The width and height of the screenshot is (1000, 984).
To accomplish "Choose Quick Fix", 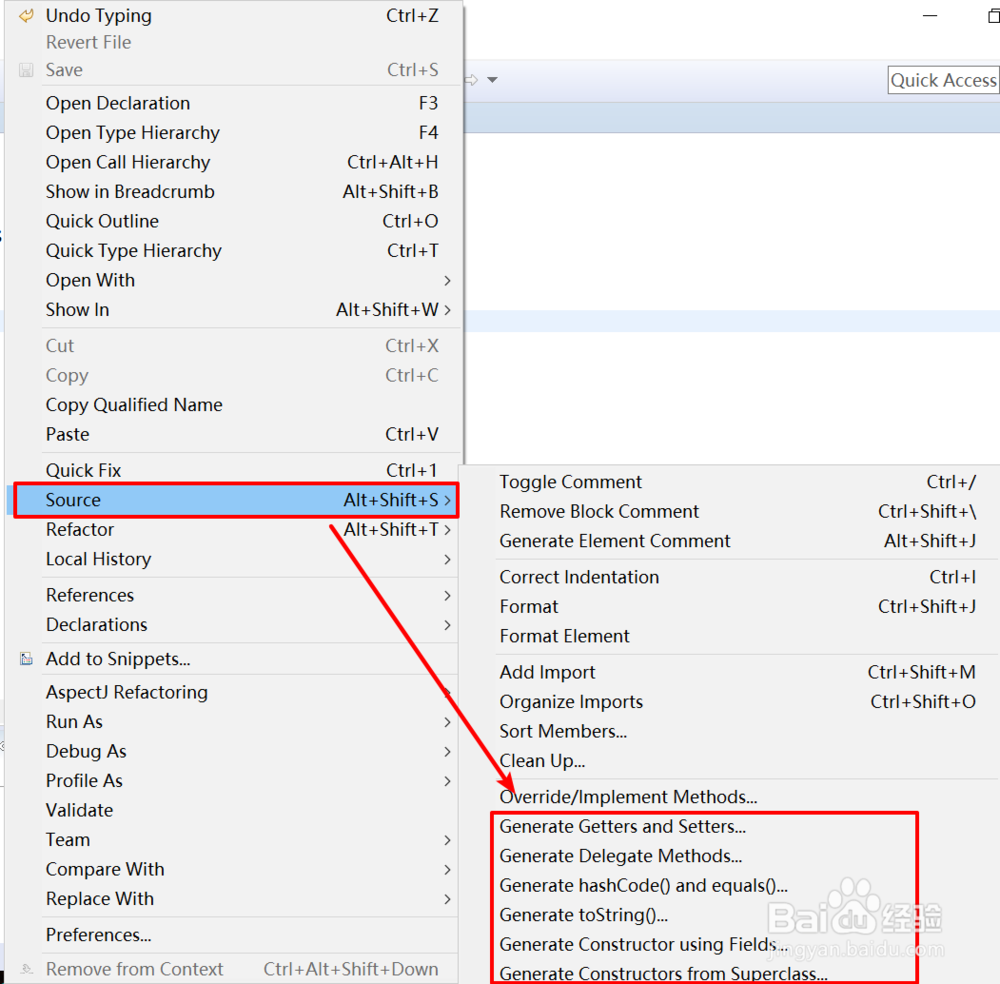I will 234,470.
